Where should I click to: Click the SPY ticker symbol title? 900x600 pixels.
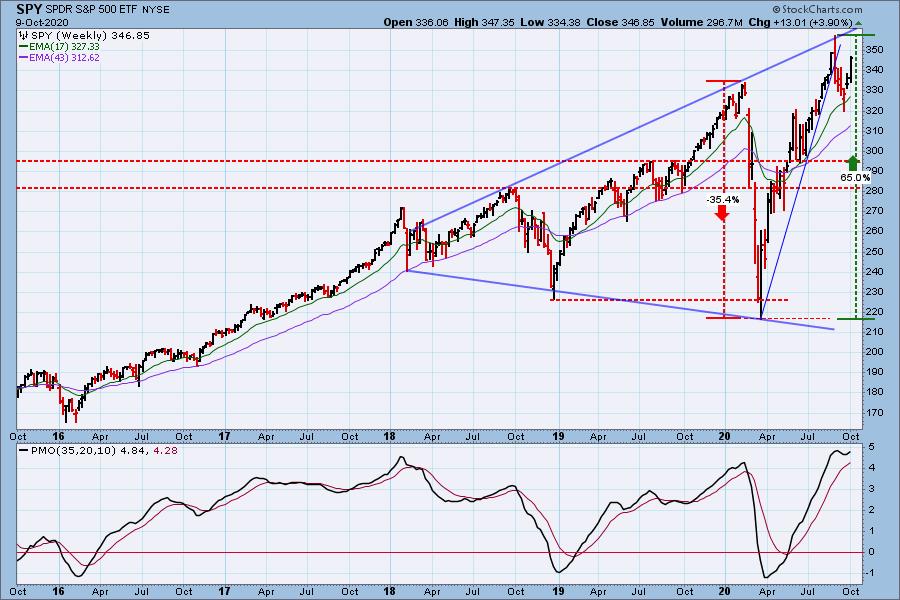click(29, 10)
